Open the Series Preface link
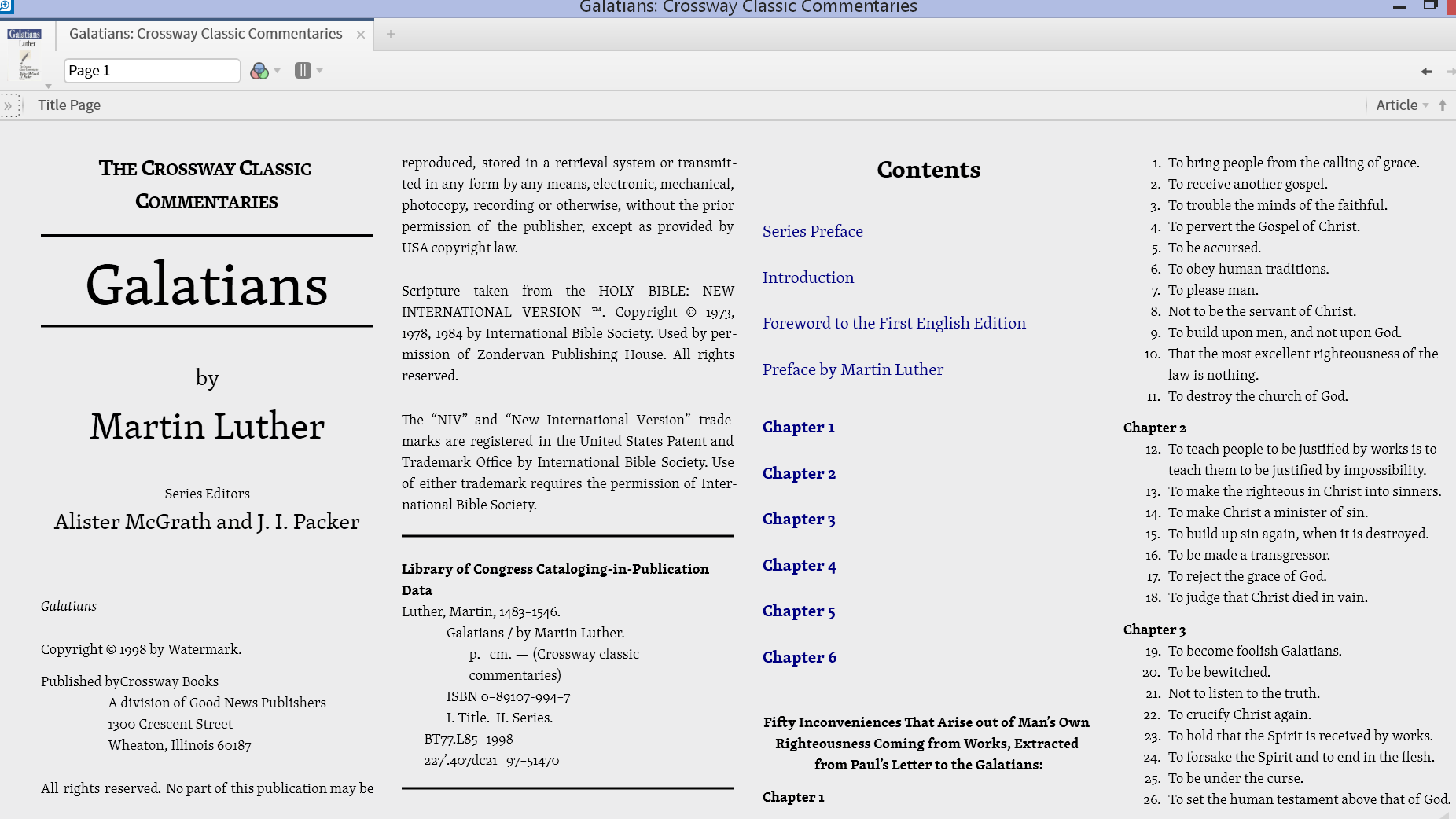The height and width of the screenshot is (819, 1456). coord(812,231)
